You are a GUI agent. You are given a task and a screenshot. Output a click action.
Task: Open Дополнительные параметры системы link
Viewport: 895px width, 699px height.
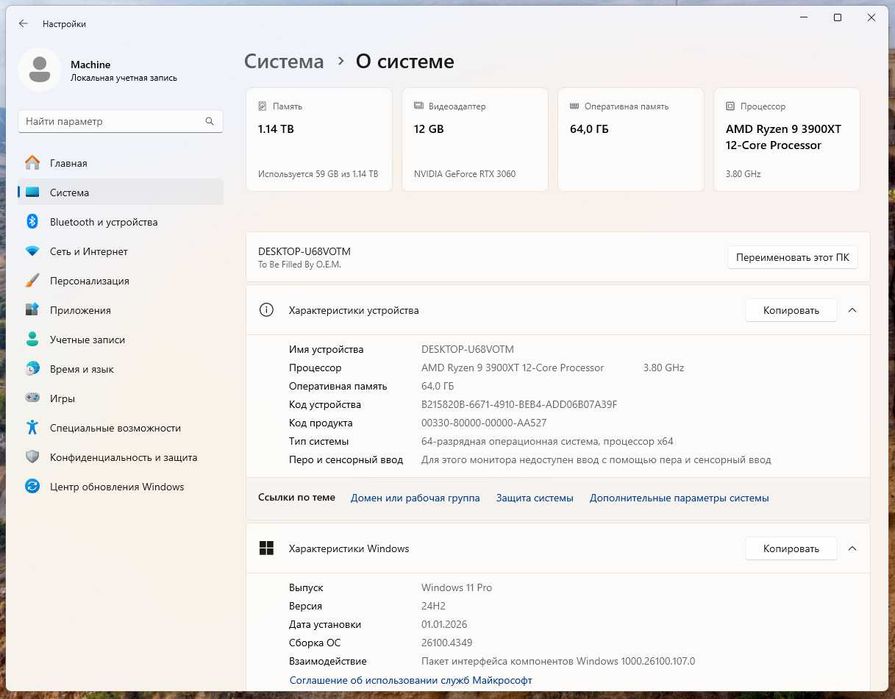point(679,498)
